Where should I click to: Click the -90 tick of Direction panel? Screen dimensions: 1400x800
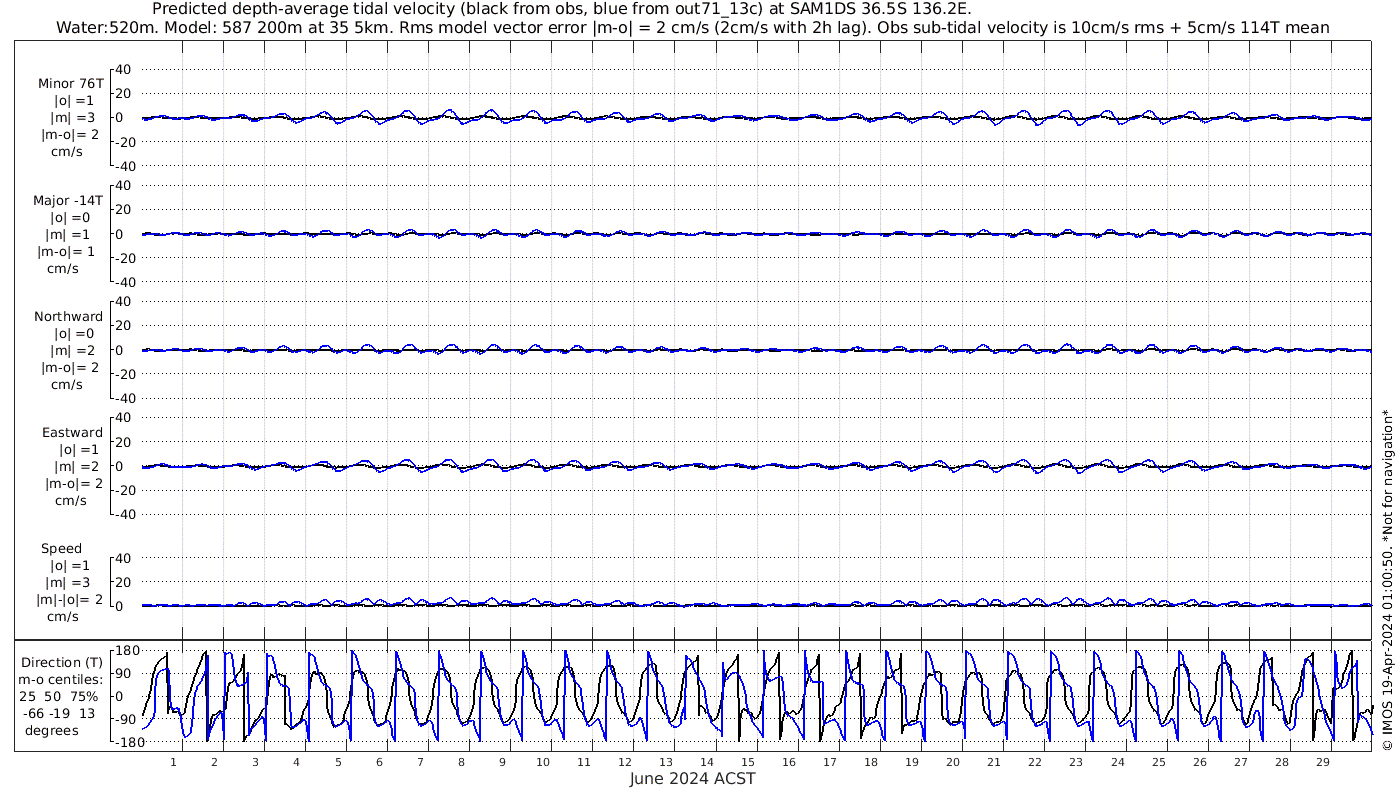(124, 720)
